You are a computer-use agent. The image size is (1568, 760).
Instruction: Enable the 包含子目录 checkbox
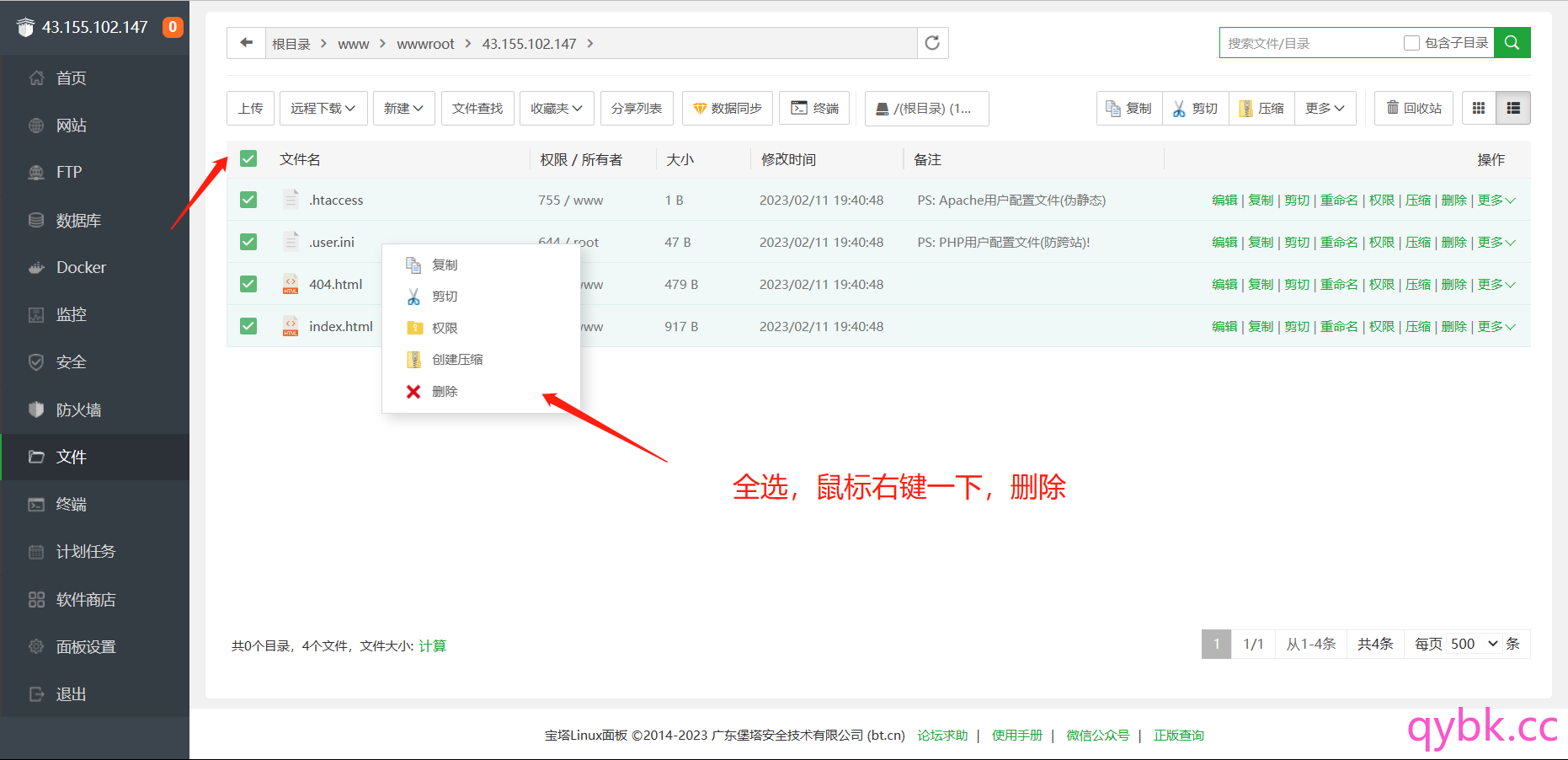pos(1412,43)
